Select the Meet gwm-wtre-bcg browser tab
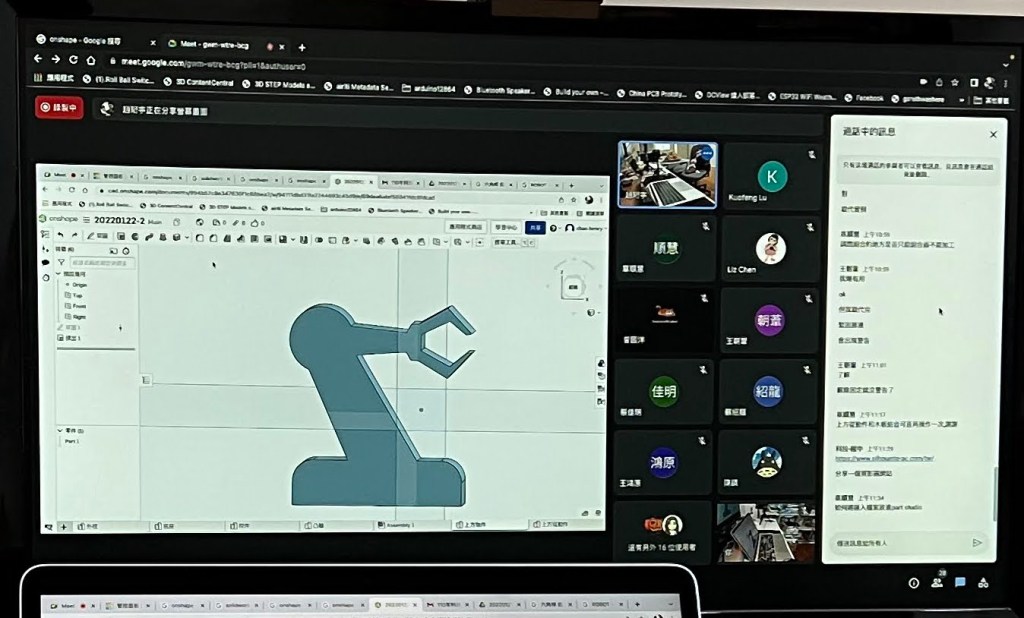 pyautogui.click(x=211, y=44)
